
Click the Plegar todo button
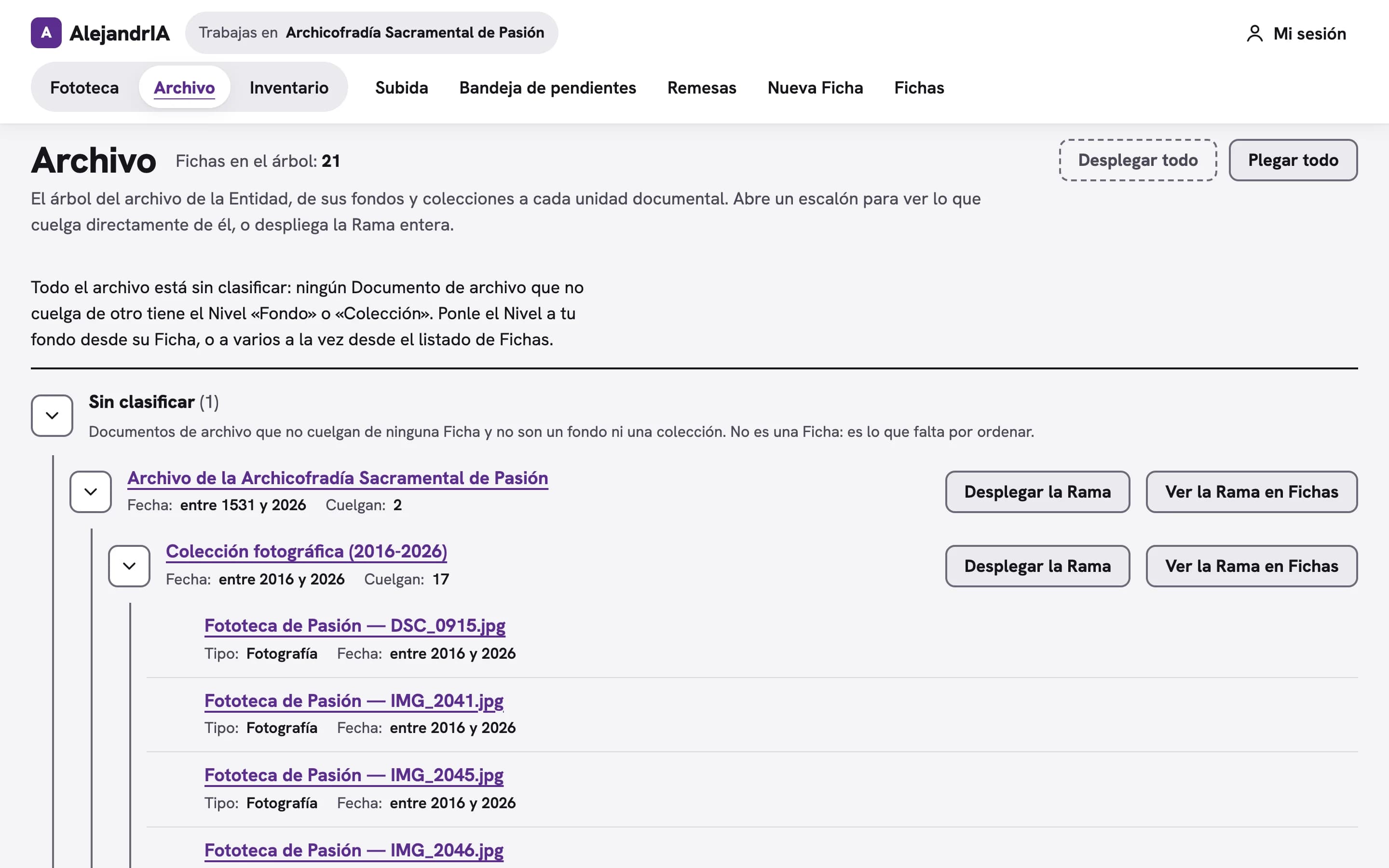pos(1293,160)
